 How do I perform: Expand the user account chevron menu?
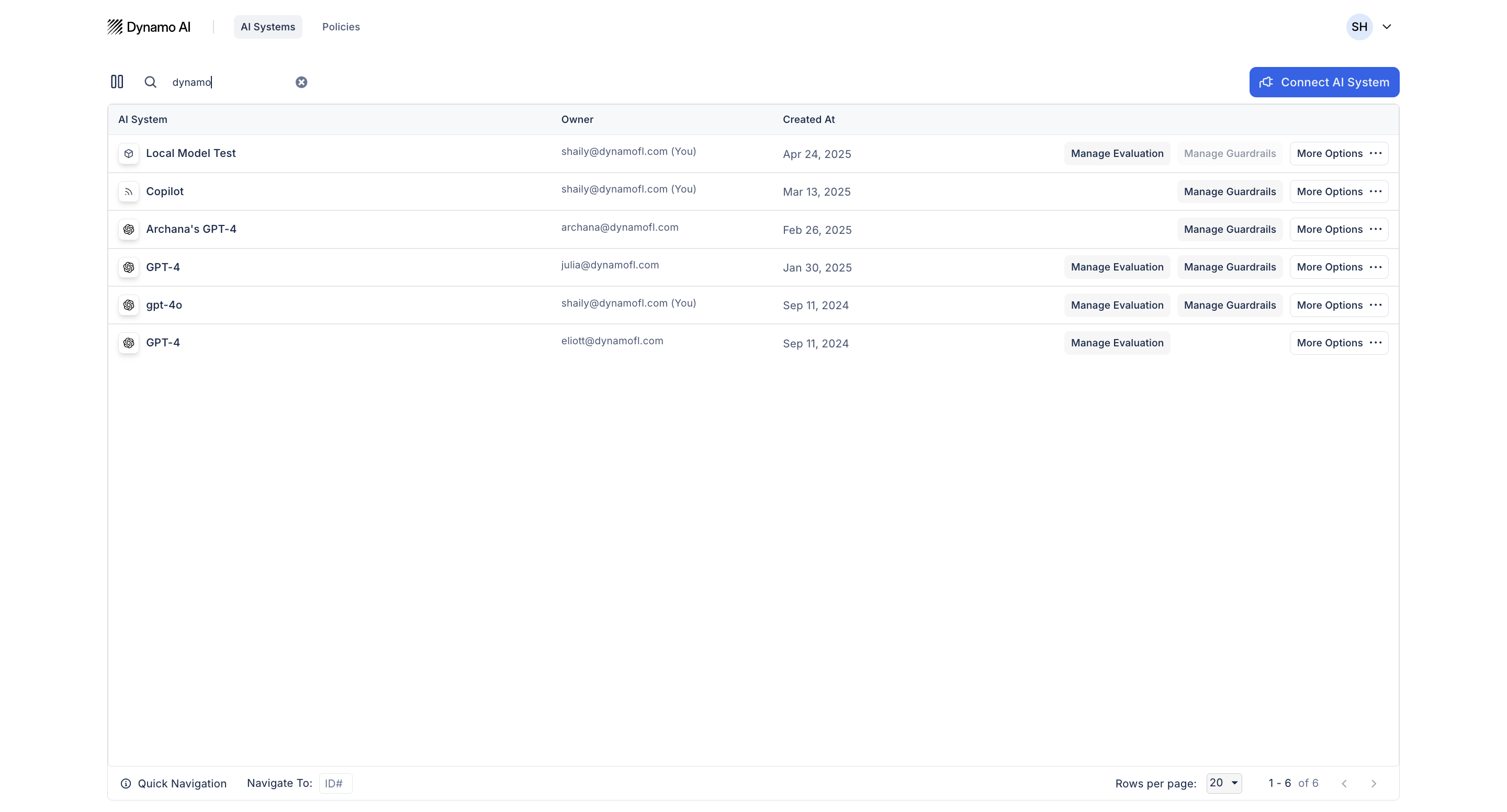point(1387,27)
